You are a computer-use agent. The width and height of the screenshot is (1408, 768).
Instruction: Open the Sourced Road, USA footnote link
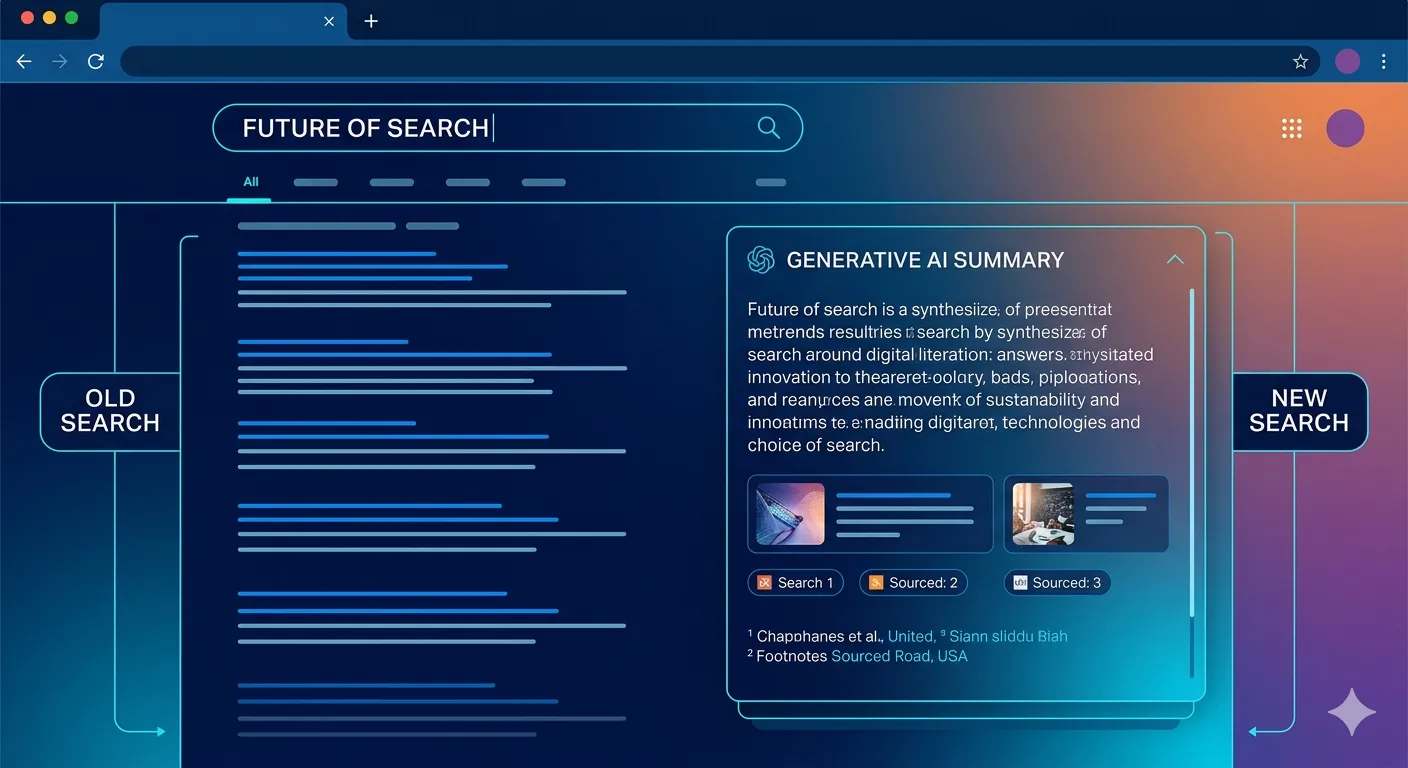tap(899, 656)
